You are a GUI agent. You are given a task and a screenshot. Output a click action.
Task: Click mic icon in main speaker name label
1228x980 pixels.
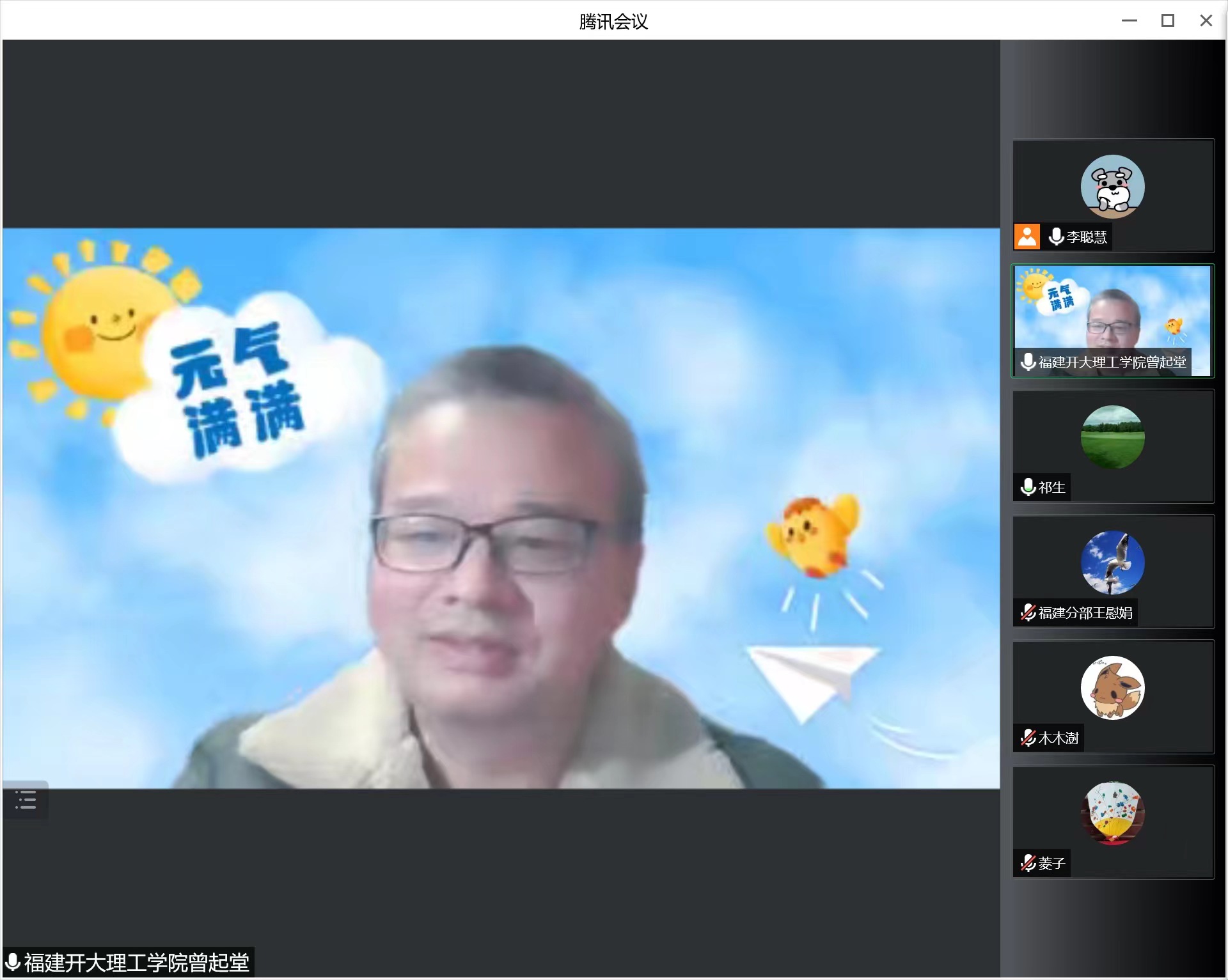click(13, 962)
